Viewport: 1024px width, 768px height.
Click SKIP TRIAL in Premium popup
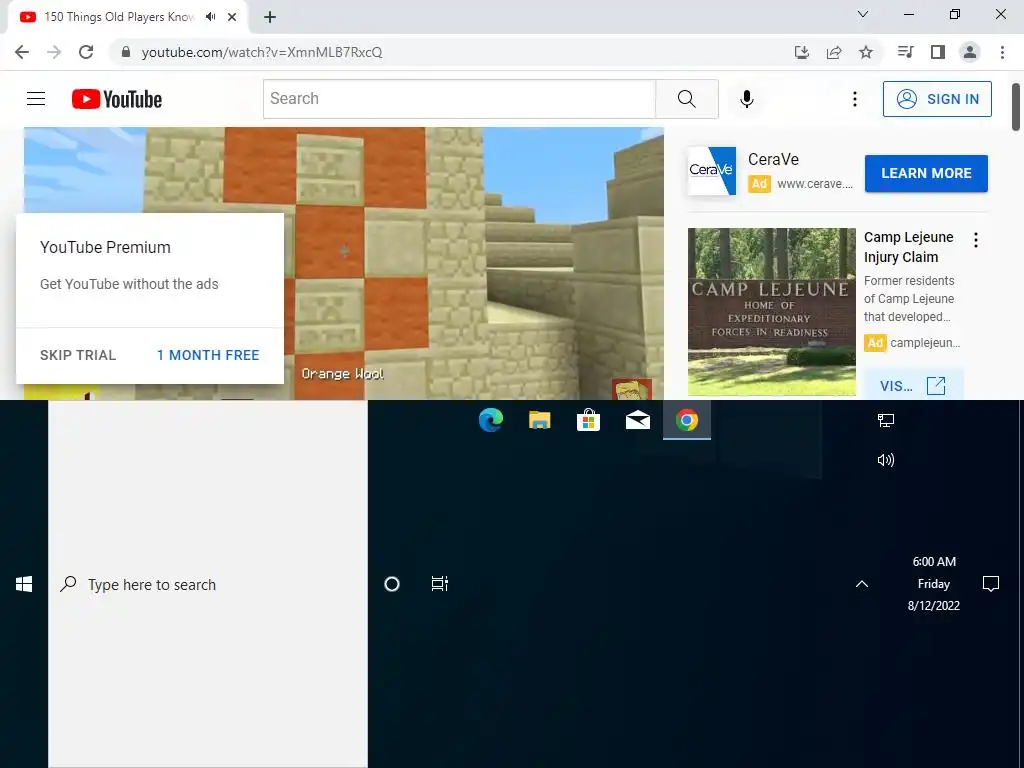pyautogui.click(x=78, y=355)
